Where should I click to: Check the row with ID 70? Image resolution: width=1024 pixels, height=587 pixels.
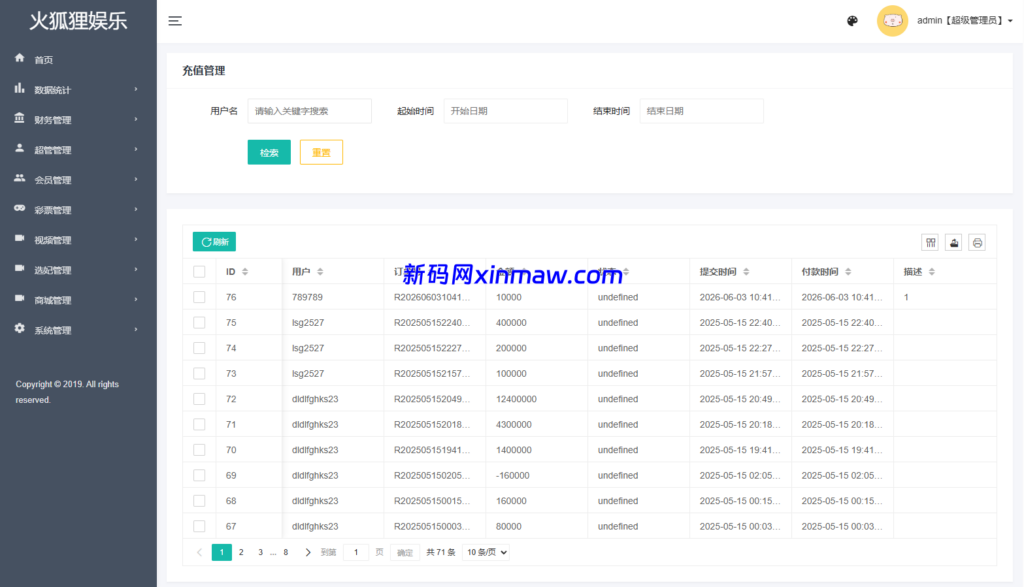199,450
